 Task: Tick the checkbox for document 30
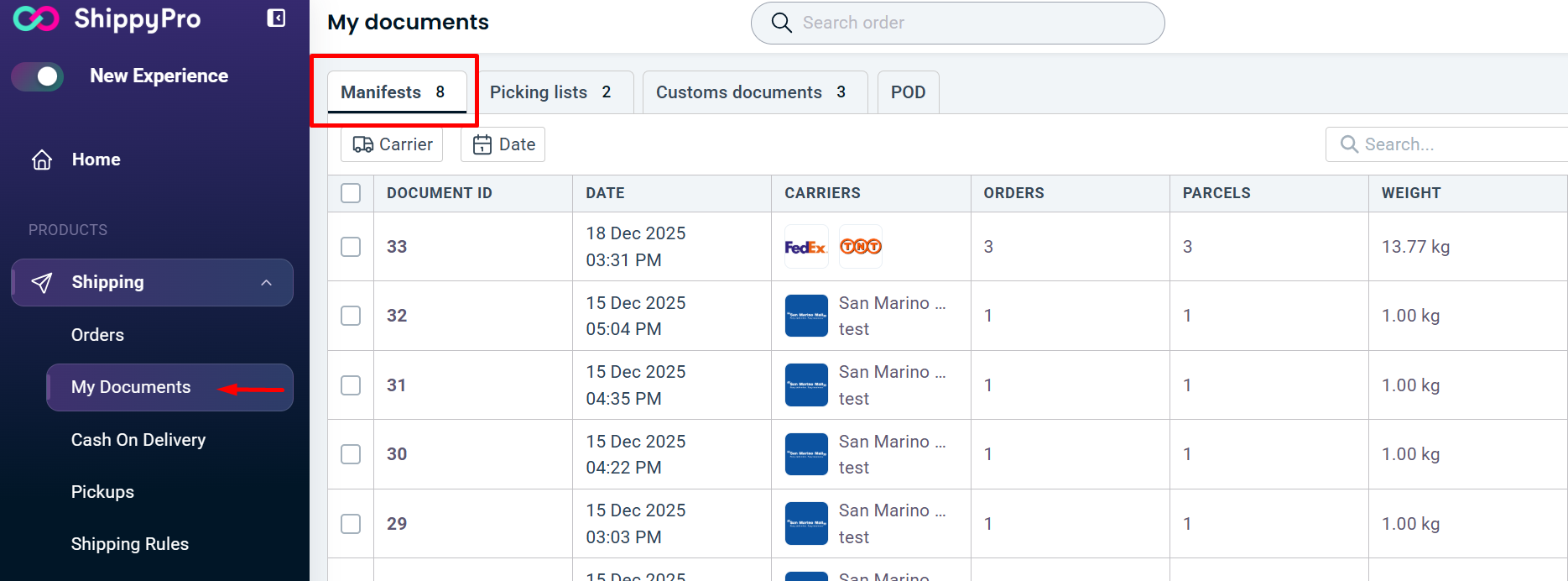pyautogui.click(x=351, y=454)
